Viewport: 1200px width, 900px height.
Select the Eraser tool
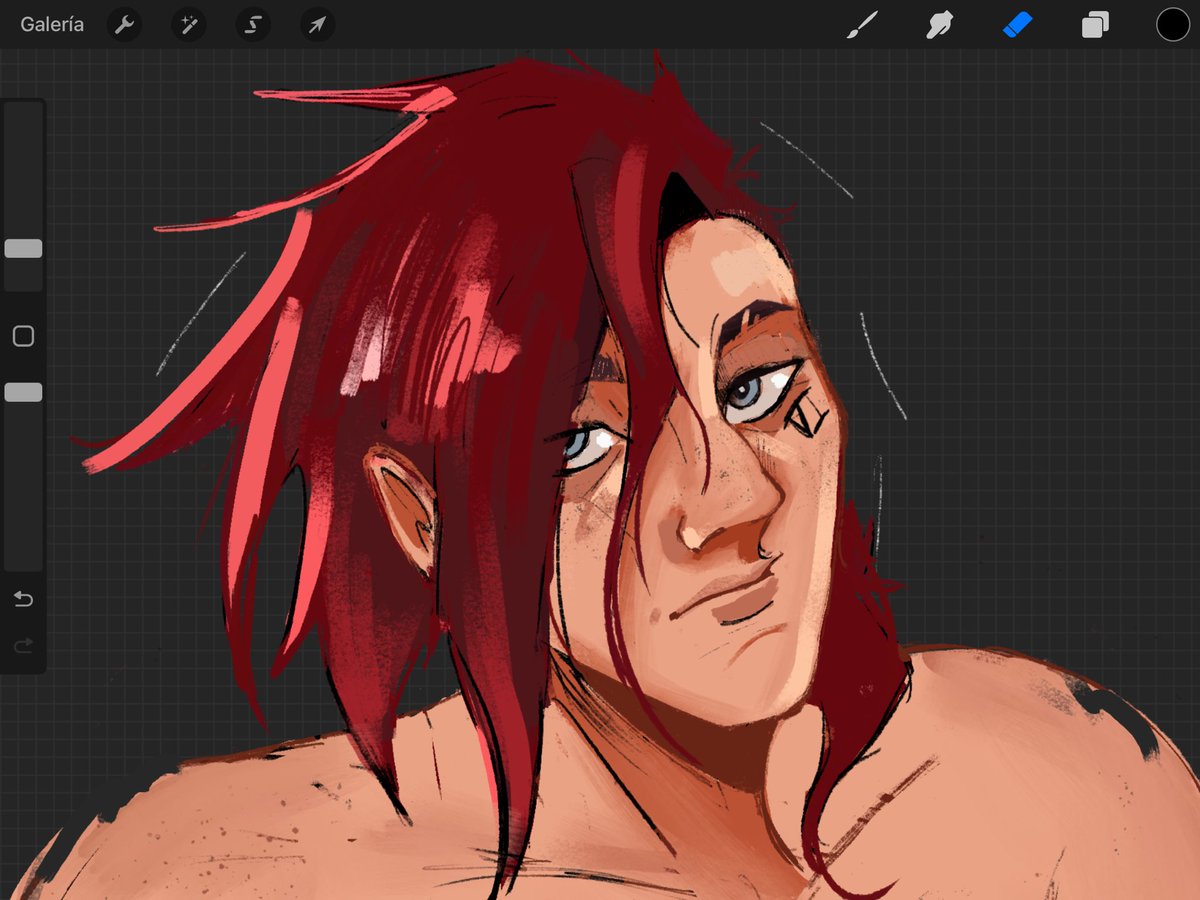coord(1017,24)
